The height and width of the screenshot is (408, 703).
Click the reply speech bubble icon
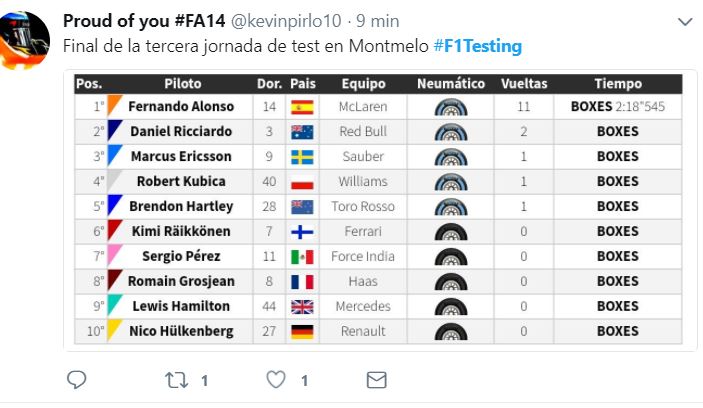click(77, 380)
